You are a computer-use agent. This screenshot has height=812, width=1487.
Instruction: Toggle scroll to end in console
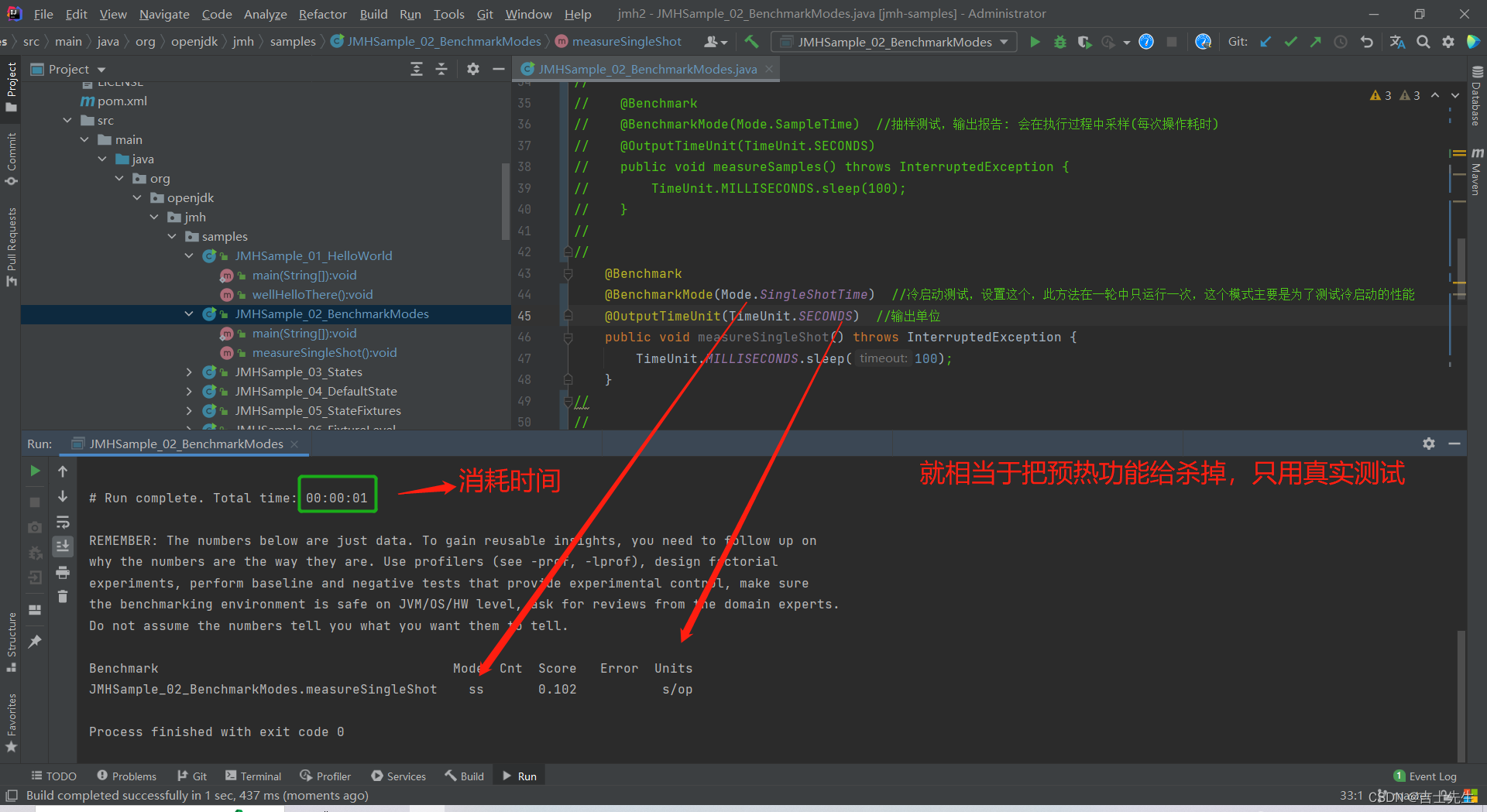pos(63,546)
